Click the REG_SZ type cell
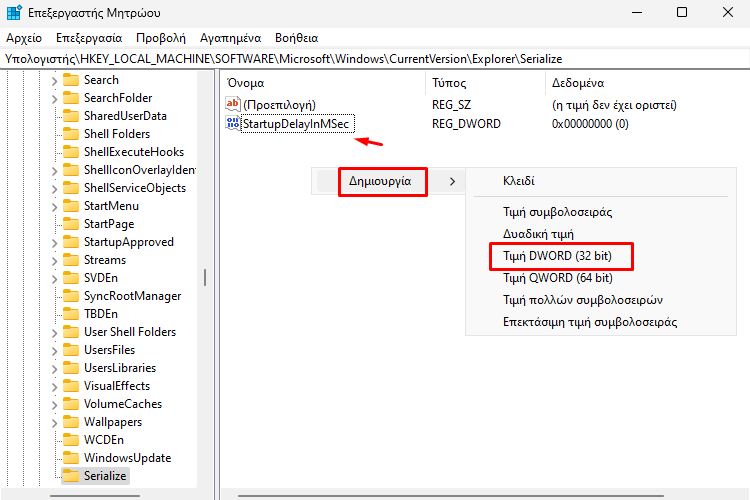Image resolution: width=750 pixels, height=500 pixels. click(x=451, y=105)
